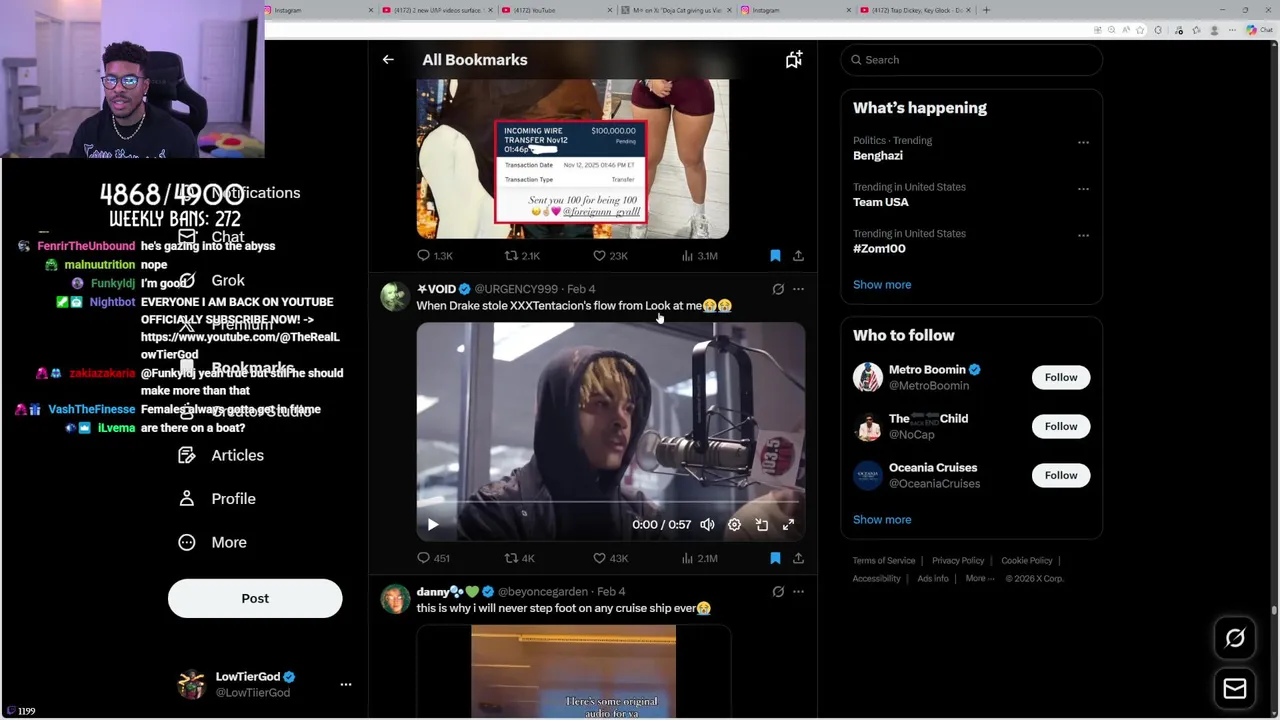Open Articles in the sidebar
The width and height of the screenshot is (1280, 720).
221,455
